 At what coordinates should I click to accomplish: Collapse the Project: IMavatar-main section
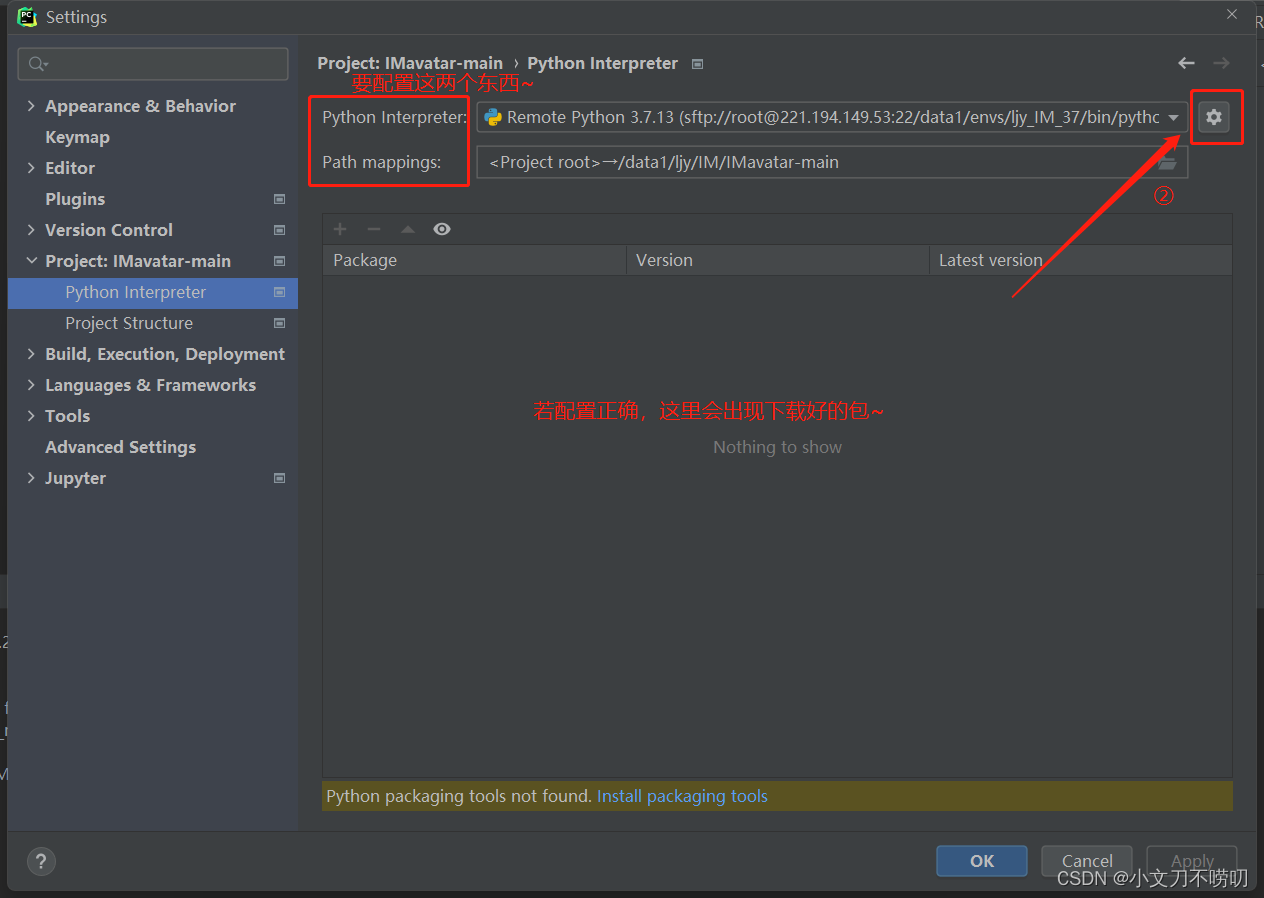point(31,261)
